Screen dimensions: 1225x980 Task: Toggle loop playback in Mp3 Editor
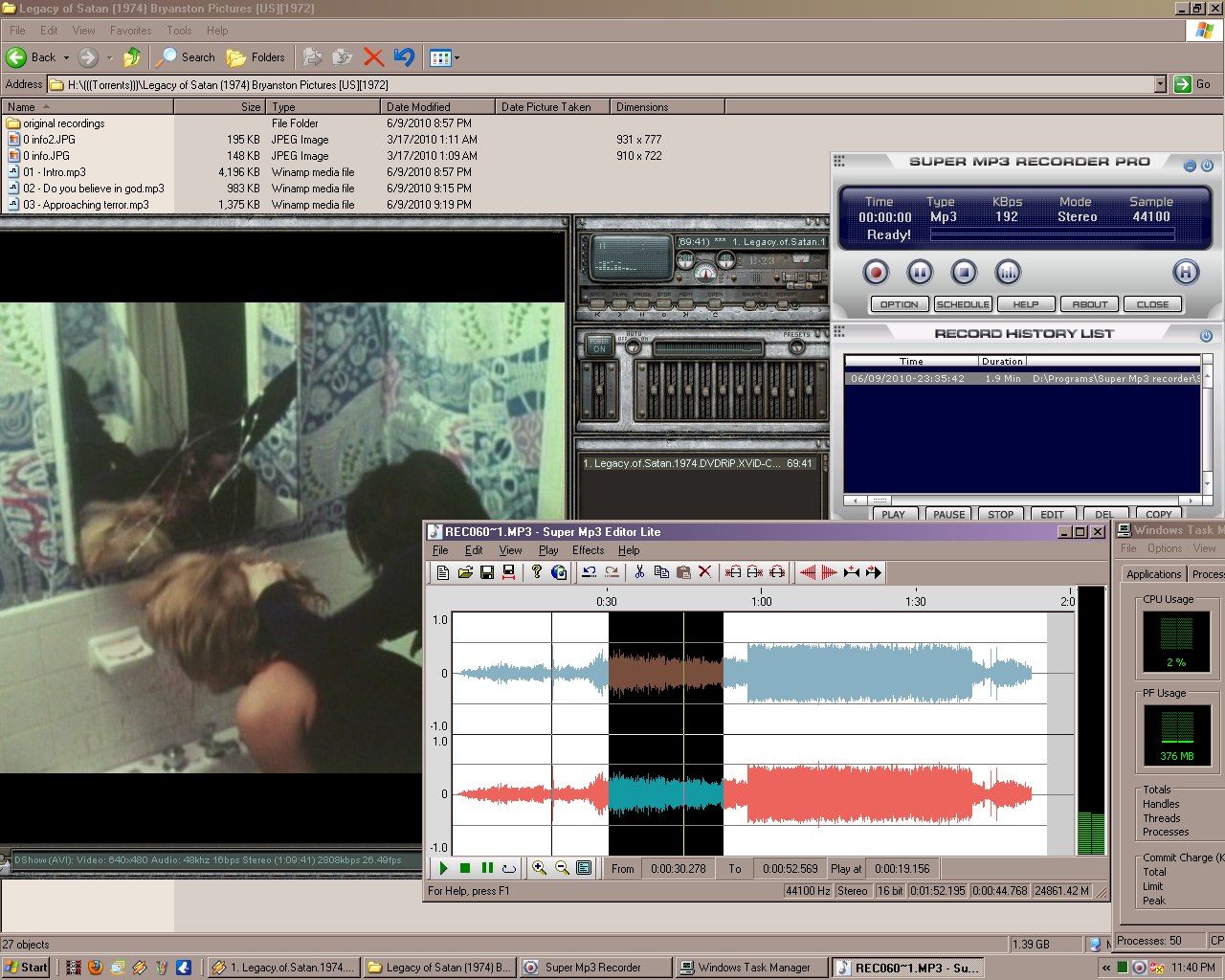(509, 868)
